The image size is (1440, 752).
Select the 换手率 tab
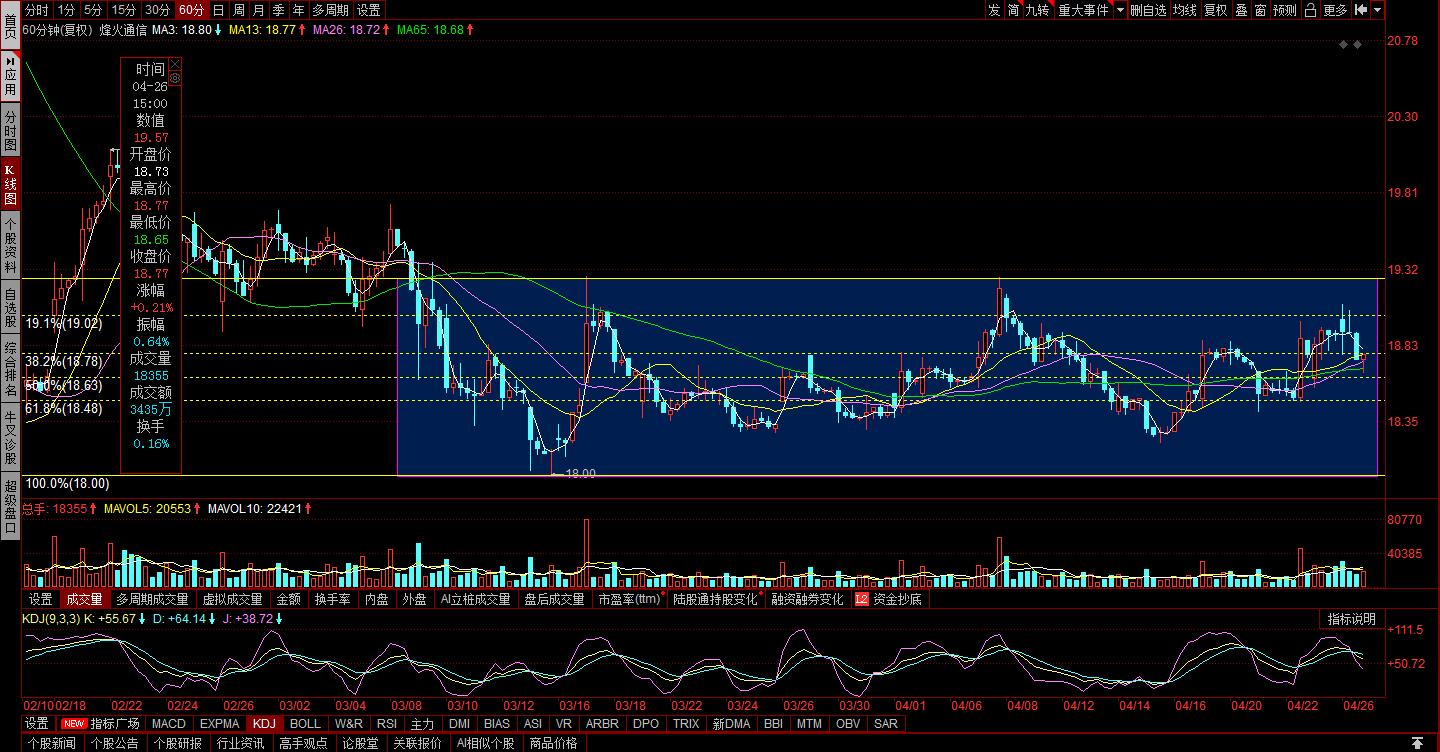[x=333, y=600]
